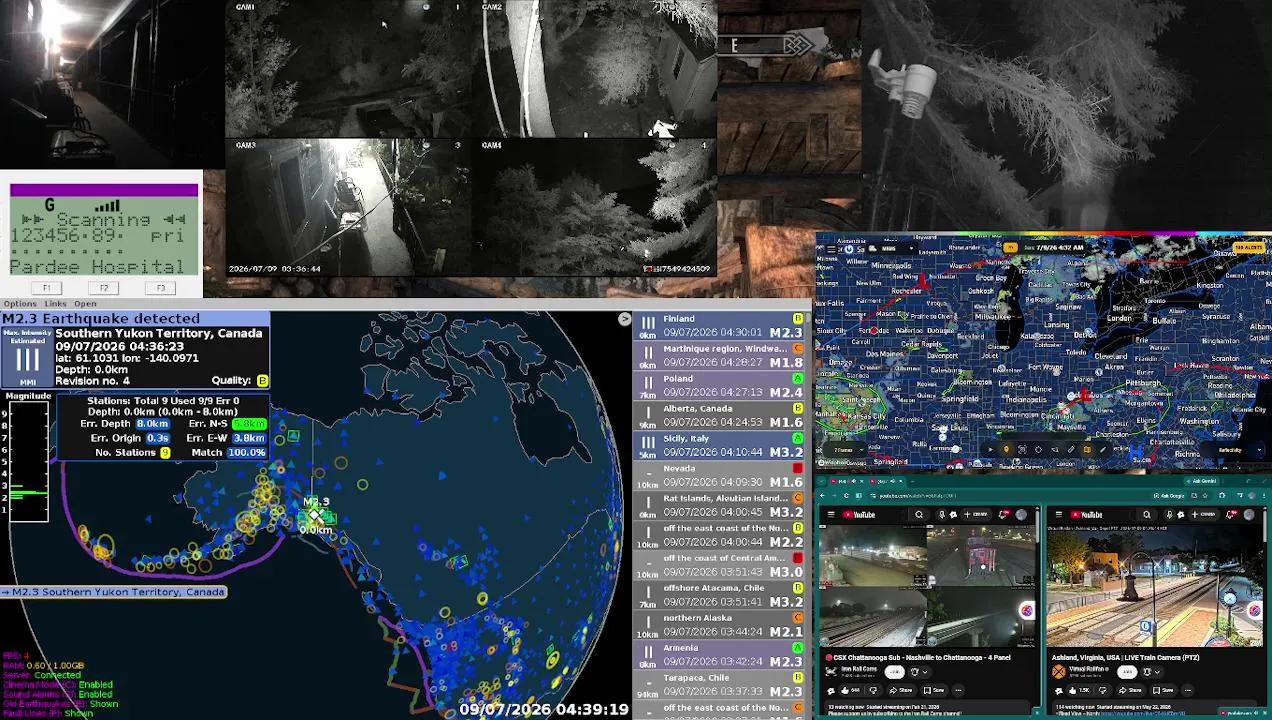
Task: Click the YouTube search icon in left window
Action: (x=919, y=515)
